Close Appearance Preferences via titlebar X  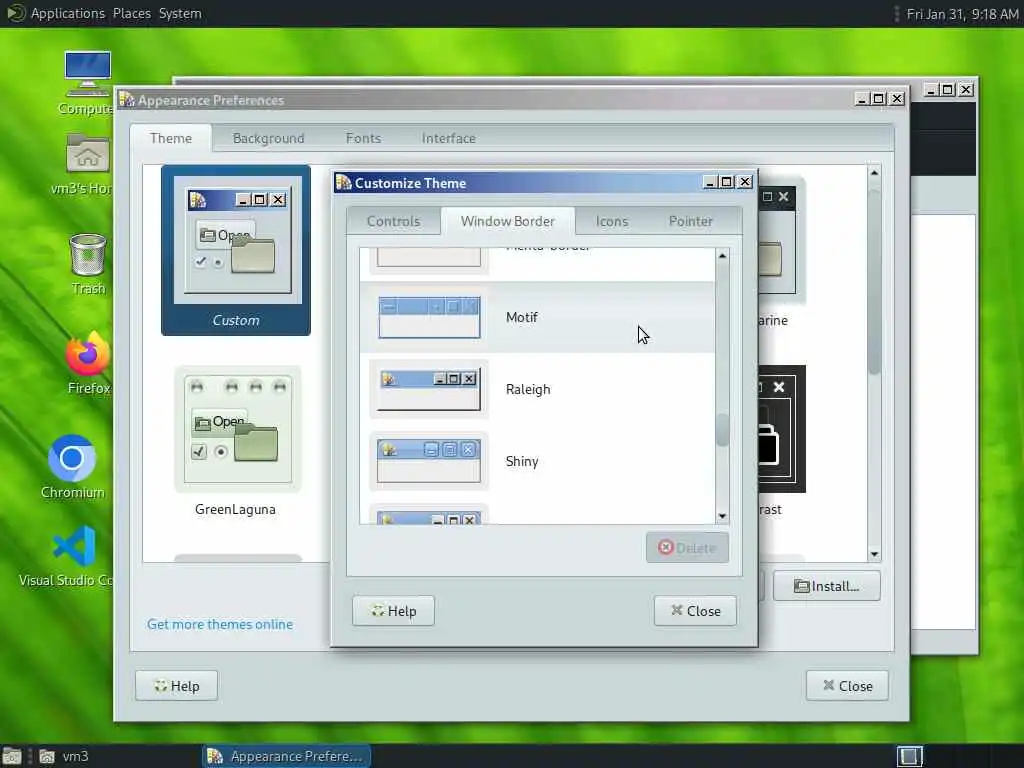(897, 99)
